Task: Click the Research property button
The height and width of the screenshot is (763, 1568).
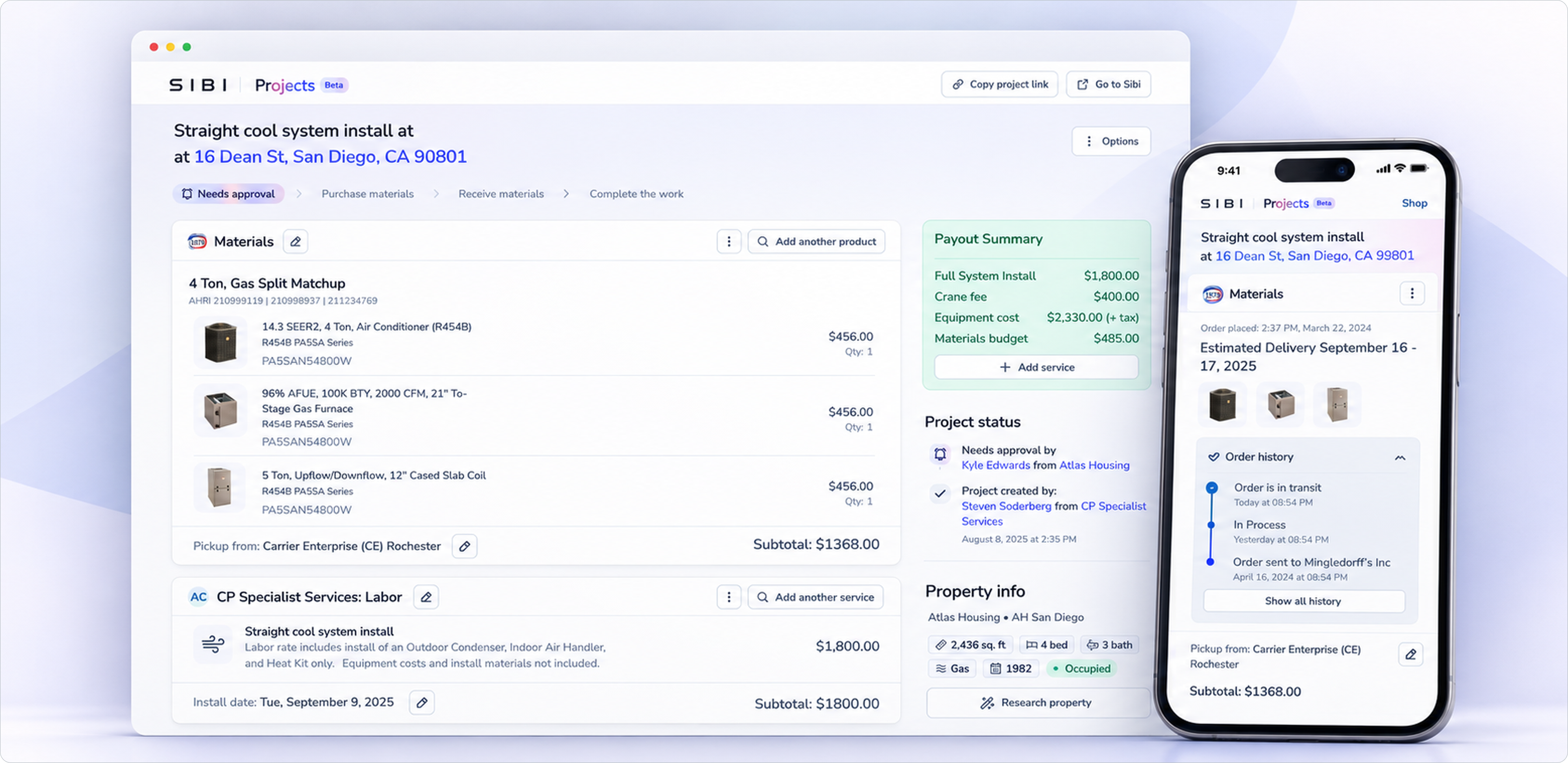Action: (x=1038, y=703)
